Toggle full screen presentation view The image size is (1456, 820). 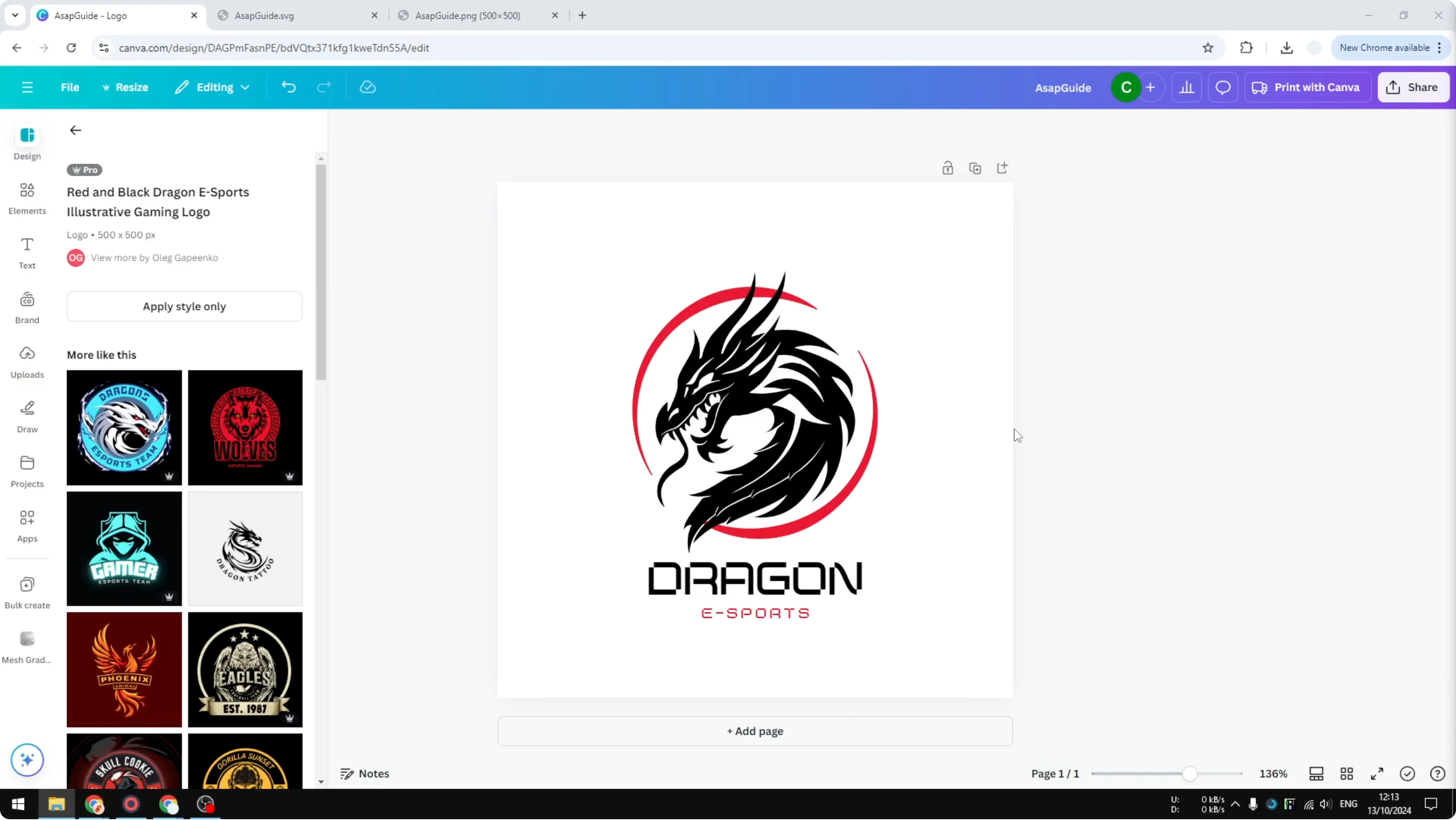[x=1377, y=774]
